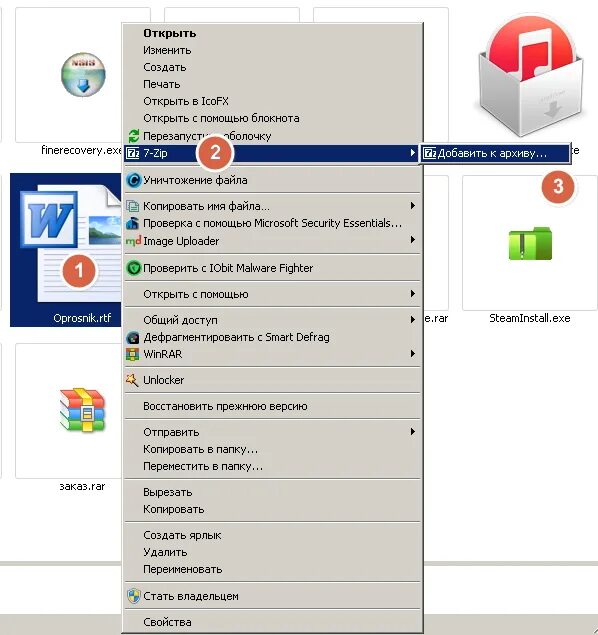Click the заказ.rar file name
Screen dimensions: 598x635
point(82,486)
